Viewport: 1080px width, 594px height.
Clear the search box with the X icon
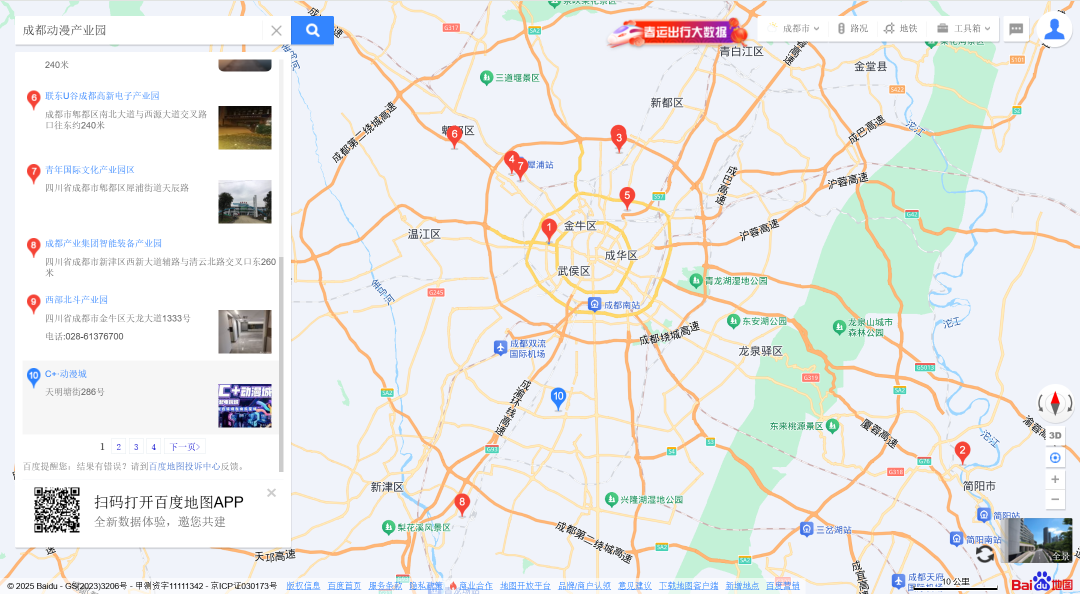[x=276, y=30]
